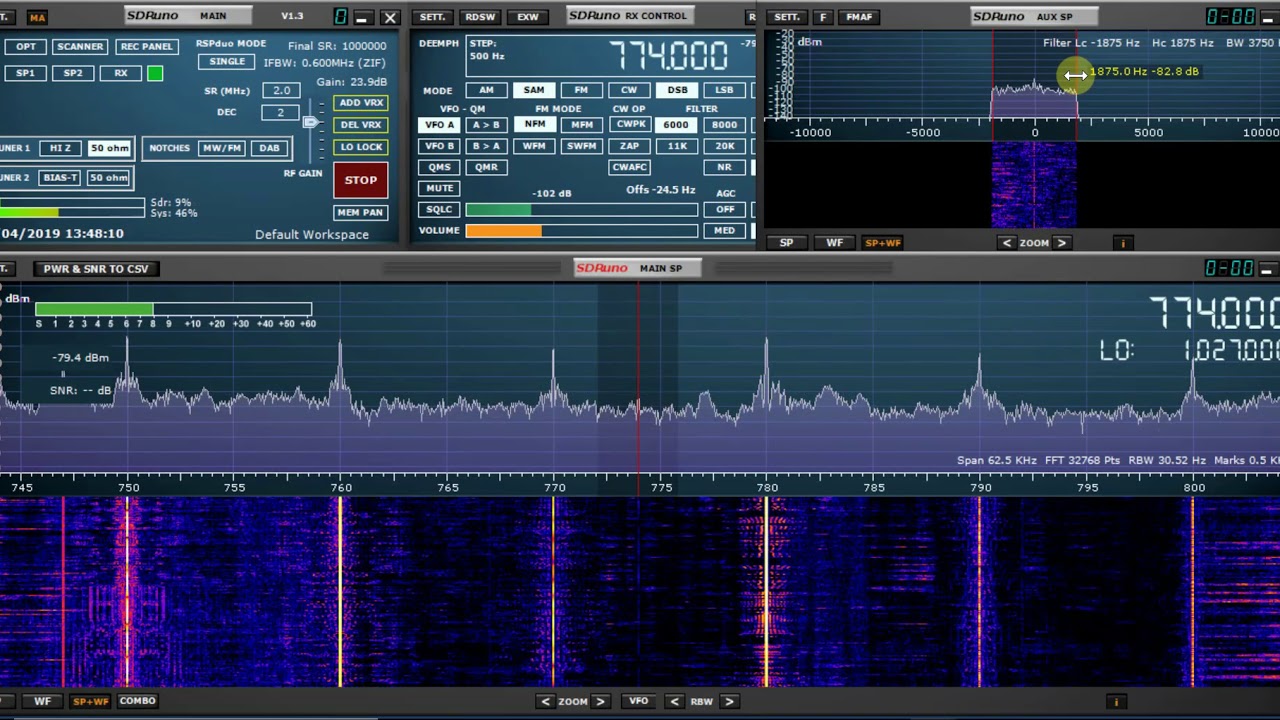The width and height of the screenshot is (1280, 720).
Task: Select 50 ohm input for Tuner 1
Action: [x=109, y=148]
